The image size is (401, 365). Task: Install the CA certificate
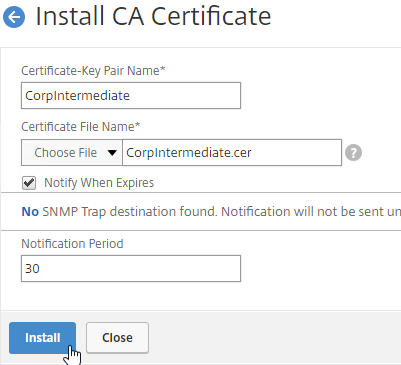click(43, 338)
